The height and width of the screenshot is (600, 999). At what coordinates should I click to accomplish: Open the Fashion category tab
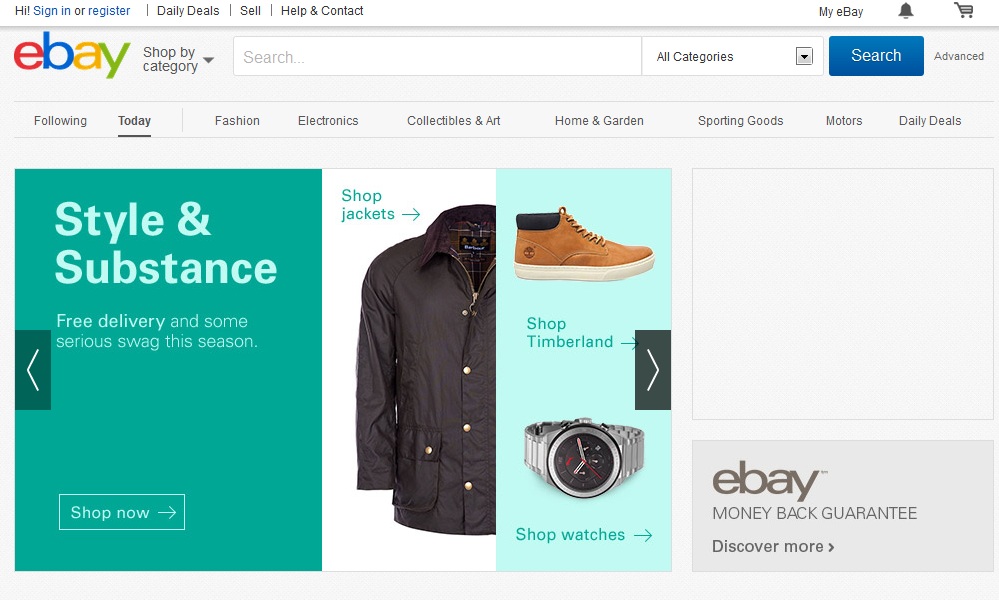(x=237, y=120)
